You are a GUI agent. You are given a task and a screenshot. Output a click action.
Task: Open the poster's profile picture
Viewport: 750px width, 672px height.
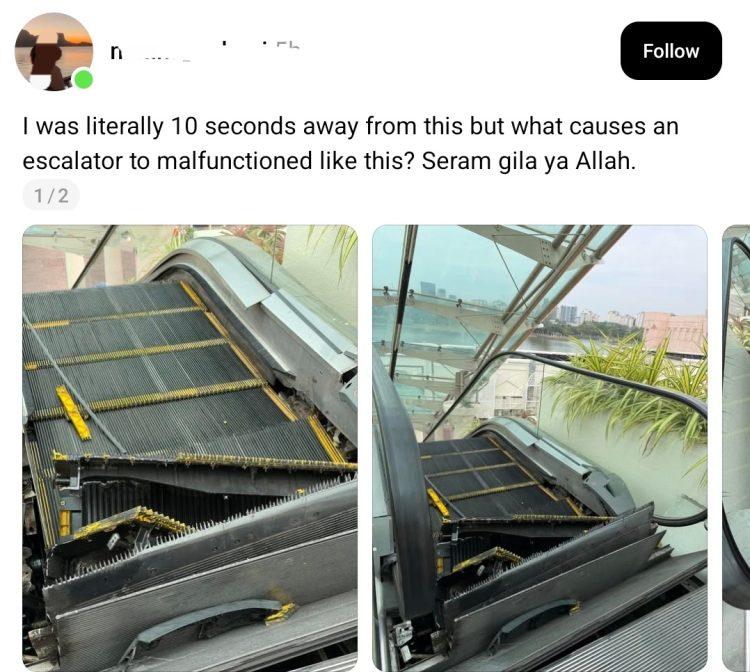click(x=54, y=51)
